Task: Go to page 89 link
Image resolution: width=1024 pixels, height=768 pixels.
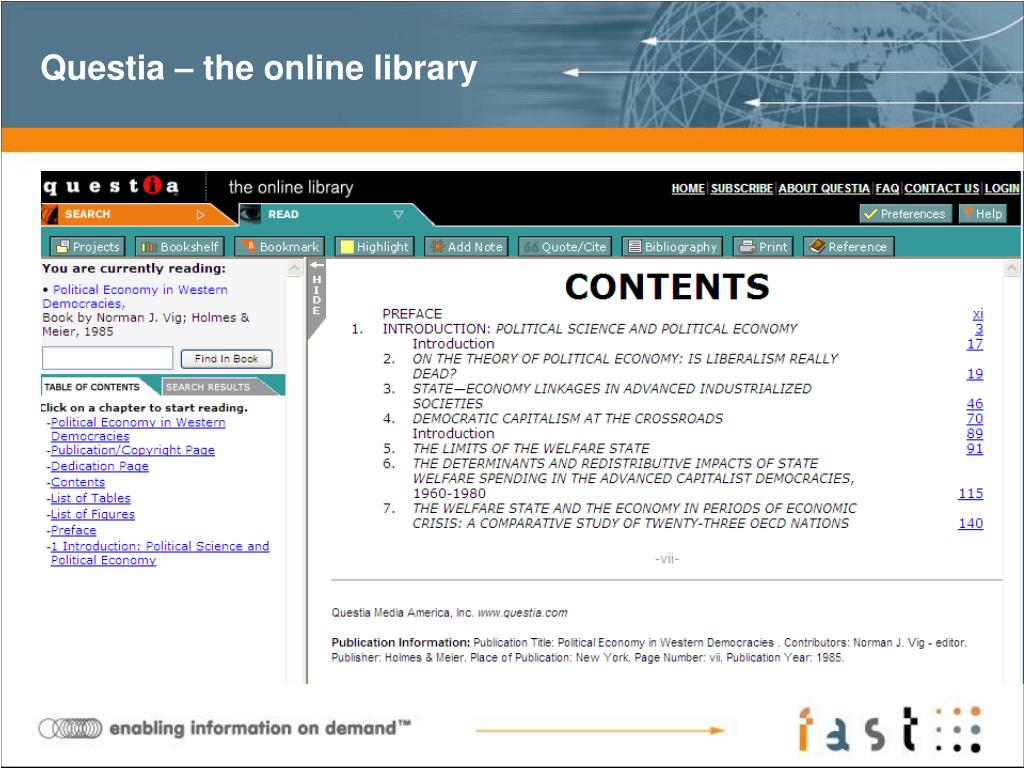Action: coord(975,434)
